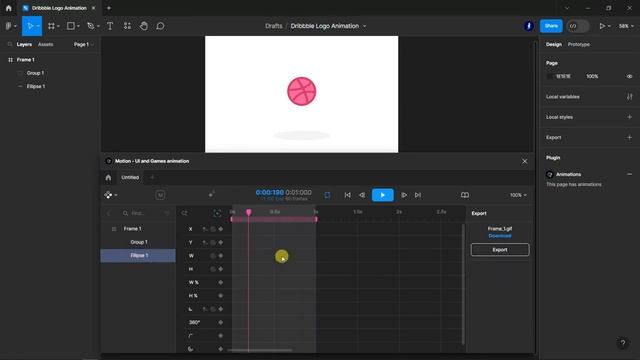Open Page 1 selector dropdown
Viewport: 640px width, 360px height.
pos(84,44)
